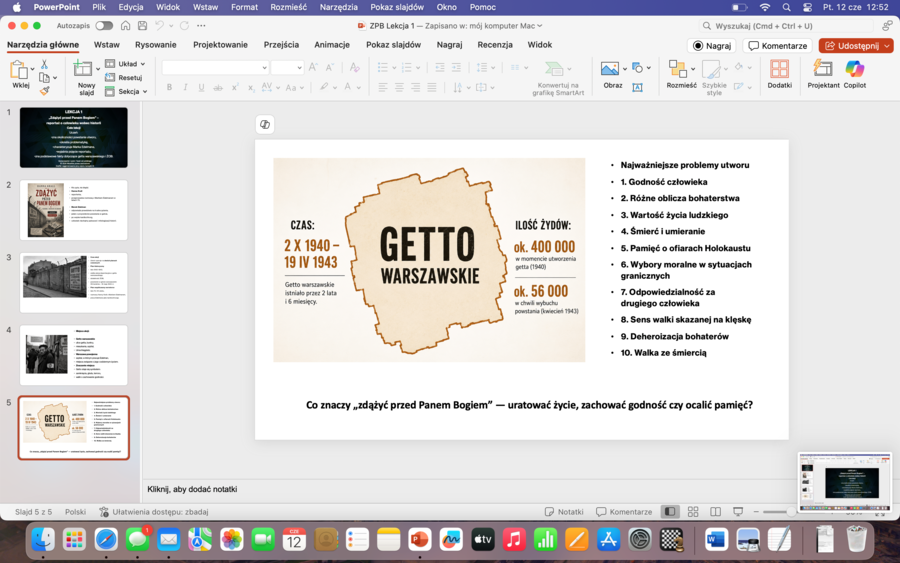This screenshot has width=900, height=563.
Task: Switch to the Recenzja tab
Action: click(x=495, y=45)
